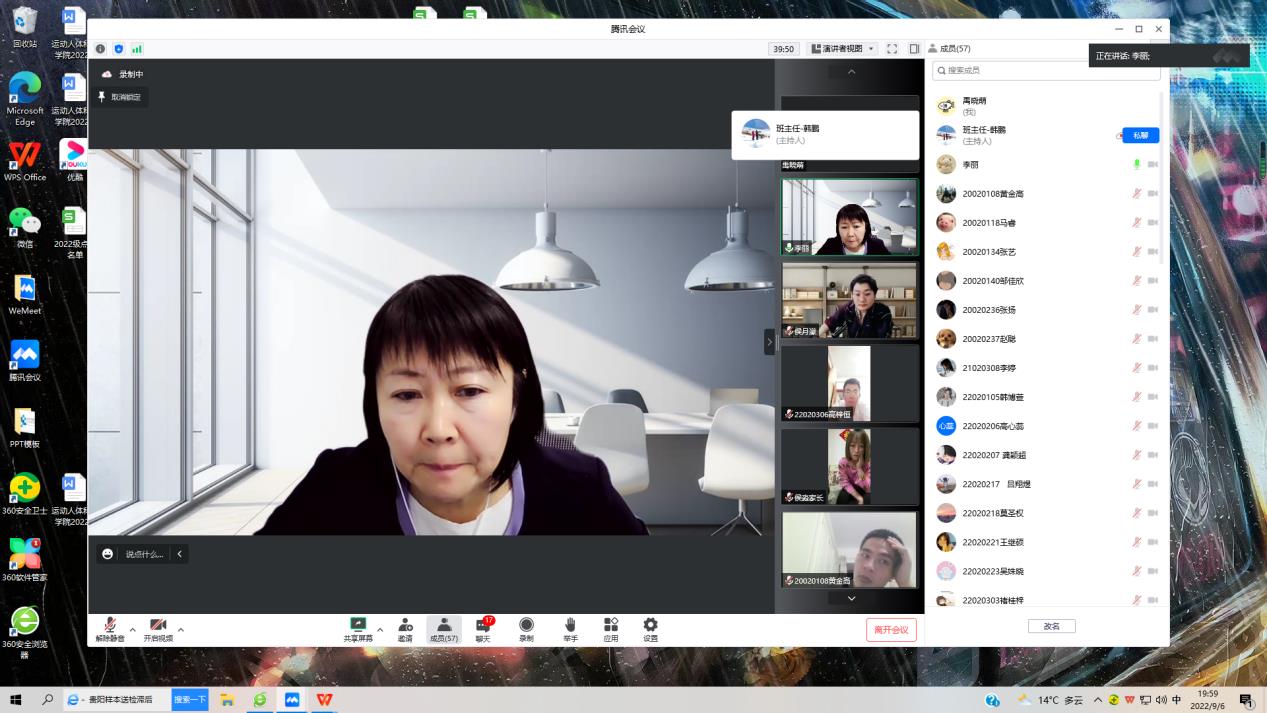Screen dimensions: 1267x713
Task: Page thumbnail strip up with top chevron
Action: [851, 72]
